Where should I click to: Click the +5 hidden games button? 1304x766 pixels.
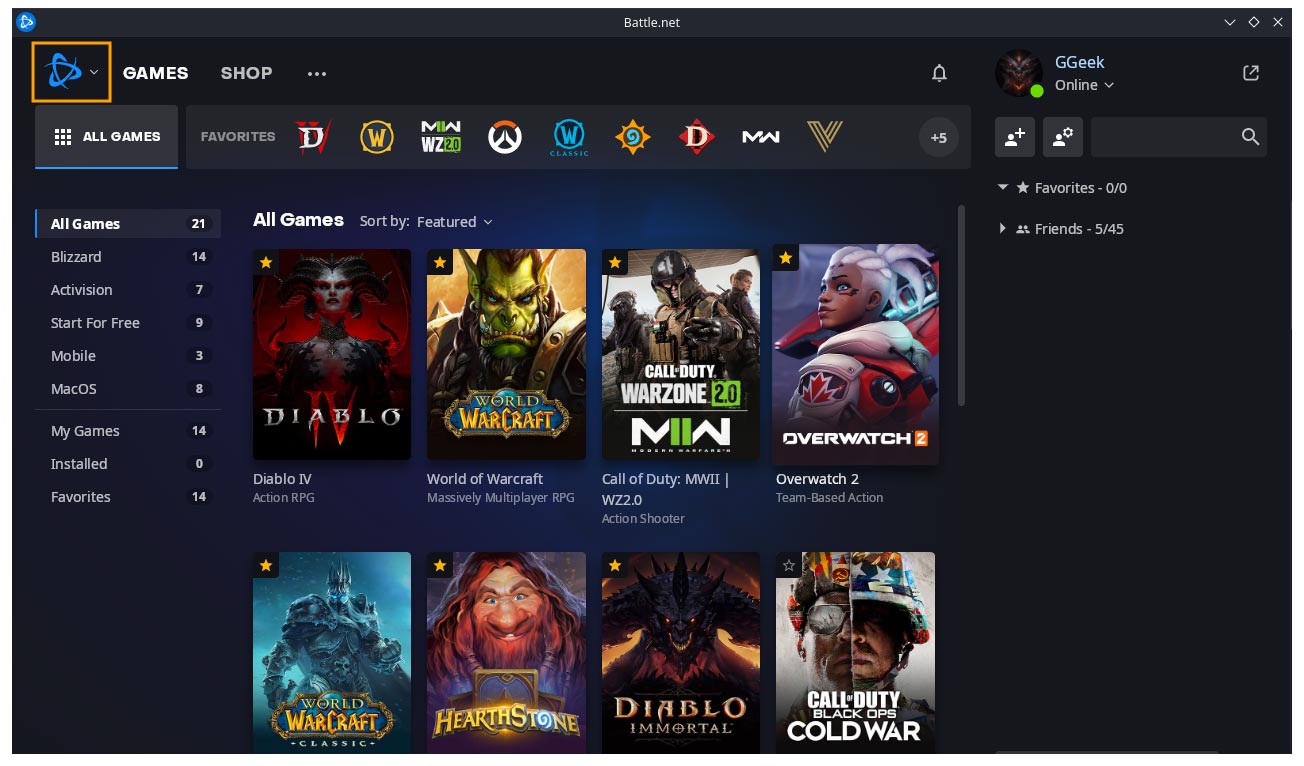coord(938,137)
